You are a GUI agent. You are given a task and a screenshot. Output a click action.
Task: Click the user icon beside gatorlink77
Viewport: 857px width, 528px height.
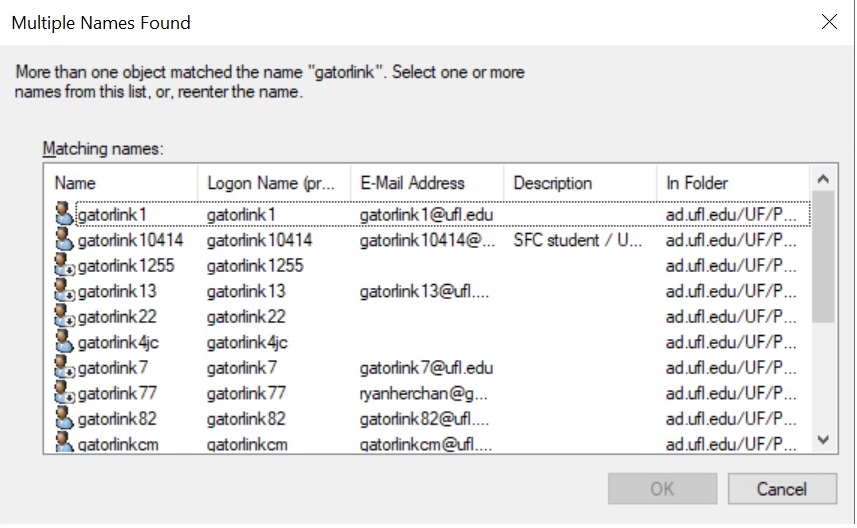pyautogui.click(x=64, y=394)
